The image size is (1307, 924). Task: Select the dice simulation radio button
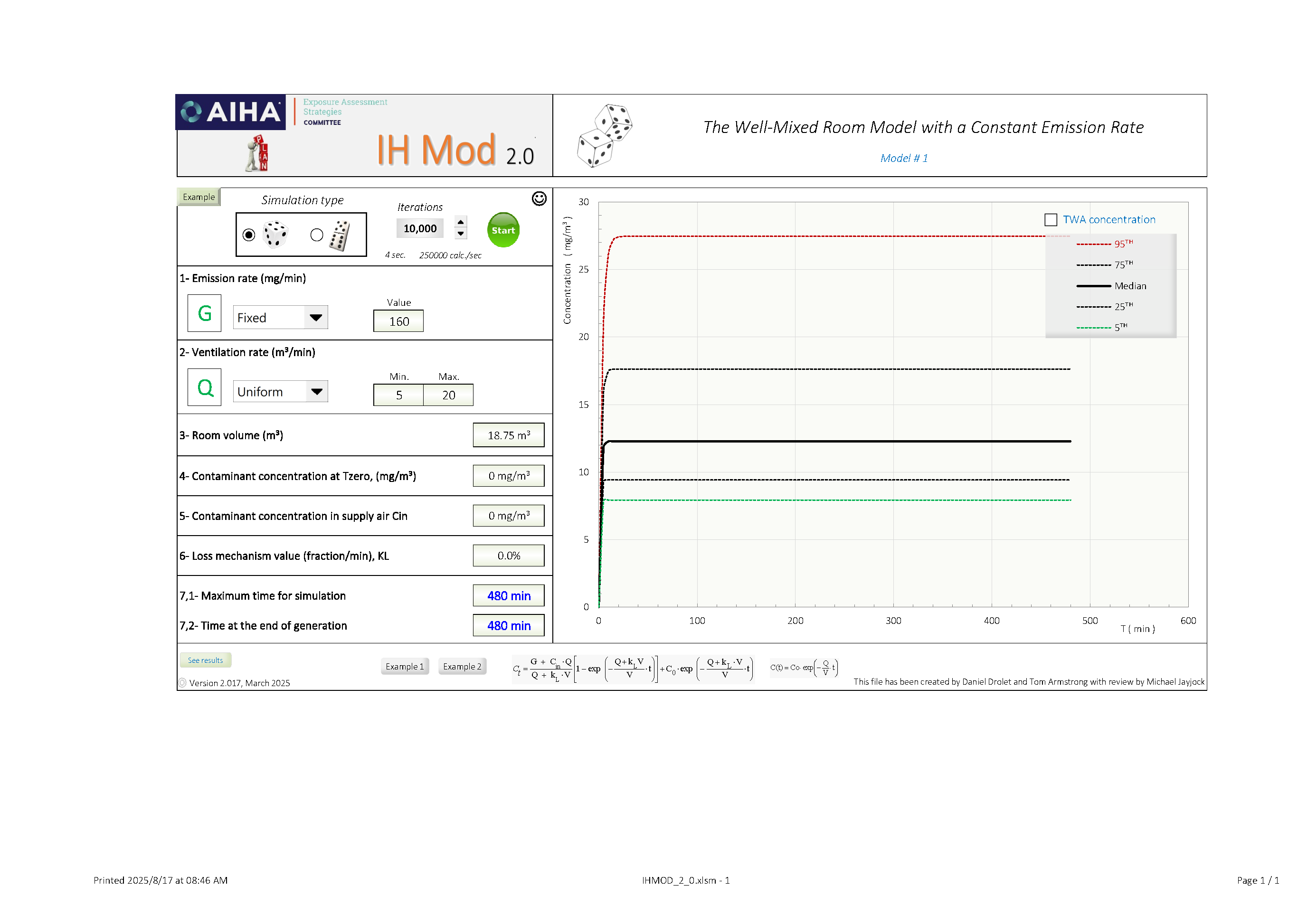coord(249,235)
